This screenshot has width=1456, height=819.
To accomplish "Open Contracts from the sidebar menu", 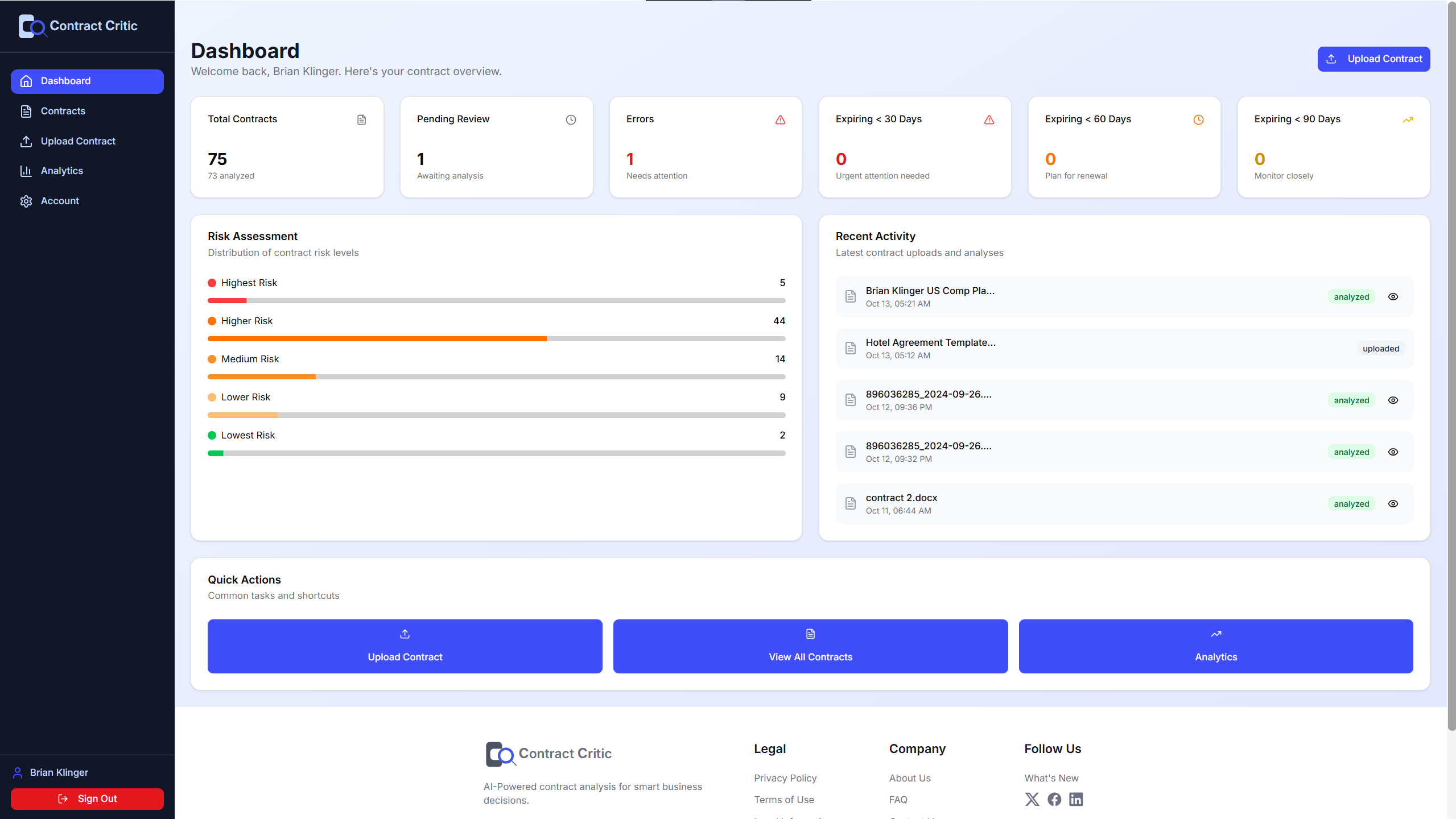I will coord(63,111).
